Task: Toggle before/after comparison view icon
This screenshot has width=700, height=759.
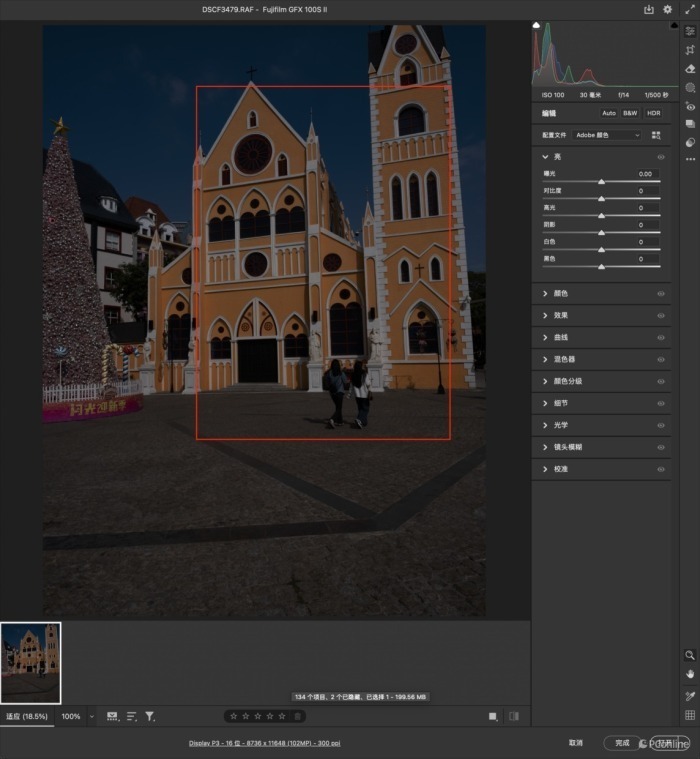Action: tap(514, 716)
